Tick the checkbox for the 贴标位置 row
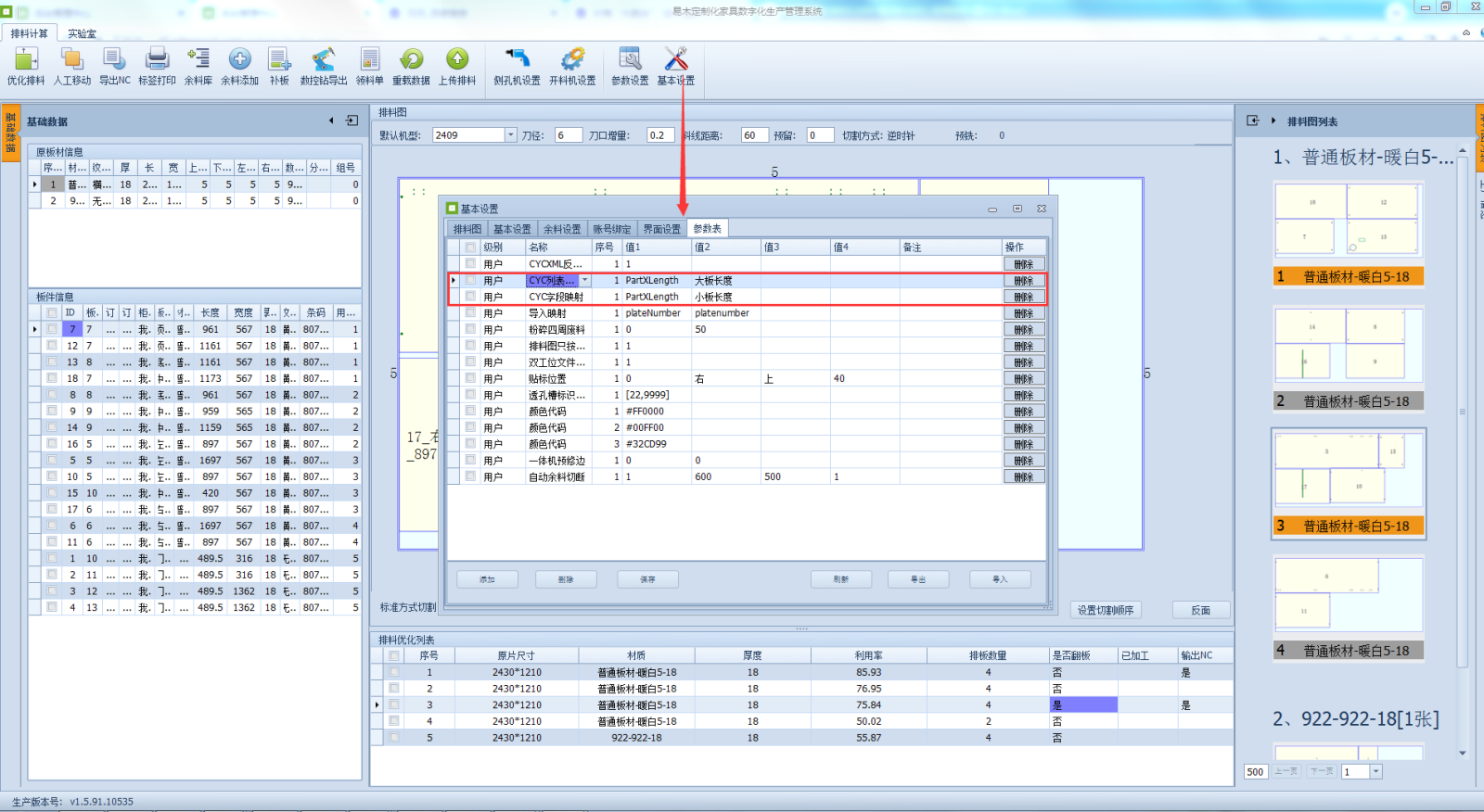 [470, 378]
